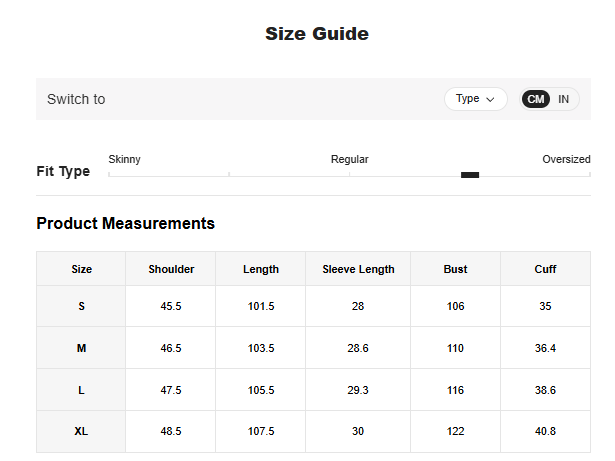Screen dimensions: 615x461
Task: Switch measurement units to IN
Action: pos(564,99)
